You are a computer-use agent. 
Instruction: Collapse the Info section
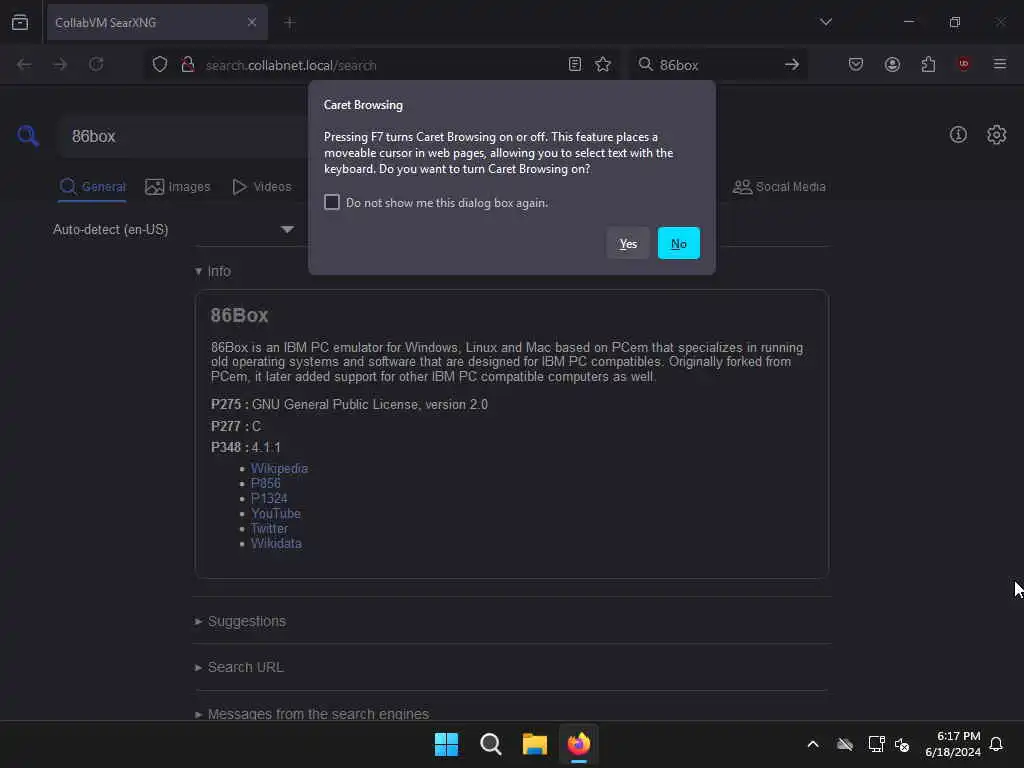(213, 271)
